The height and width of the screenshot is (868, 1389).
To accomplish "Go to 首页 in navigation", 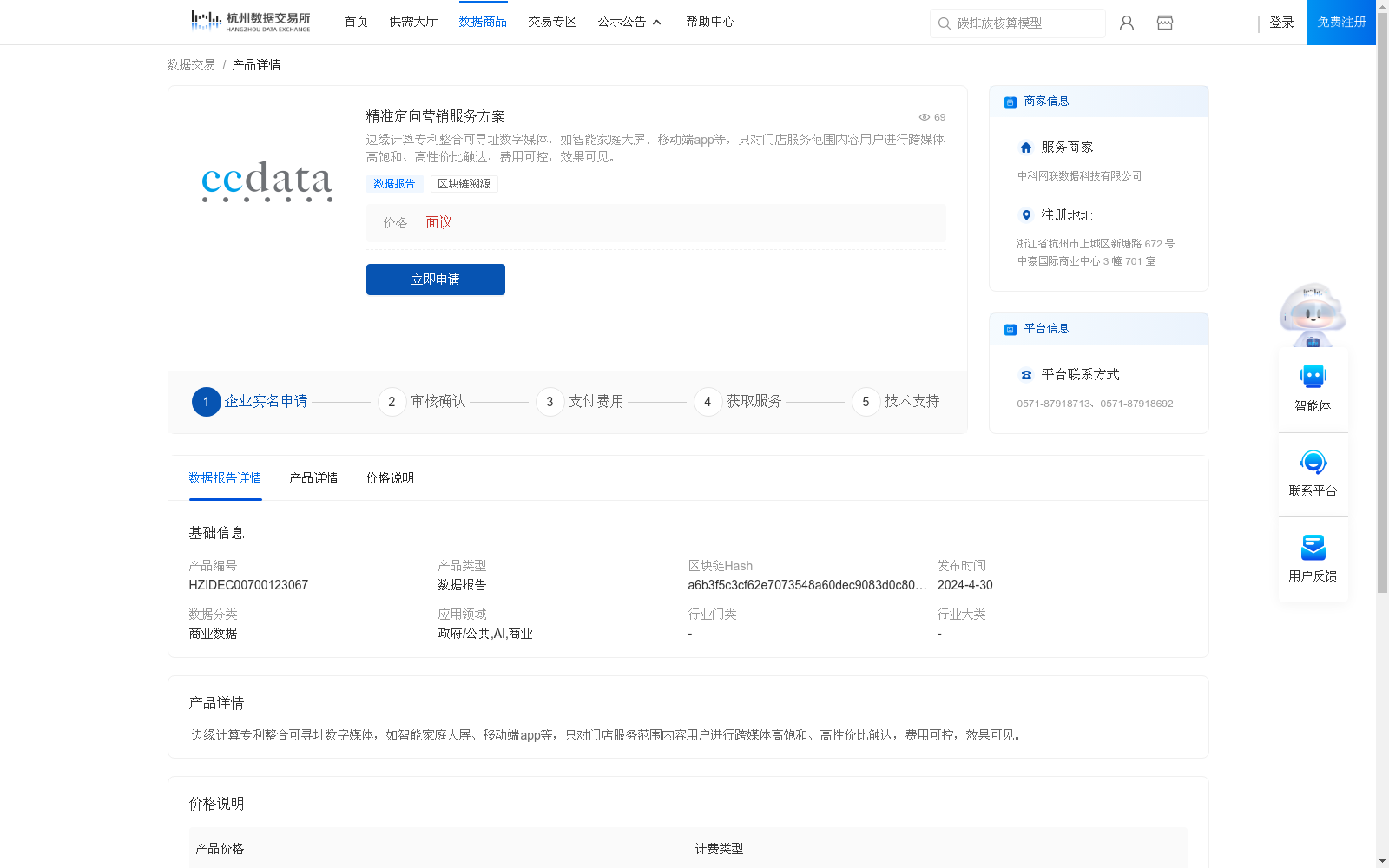I will 356,22.
